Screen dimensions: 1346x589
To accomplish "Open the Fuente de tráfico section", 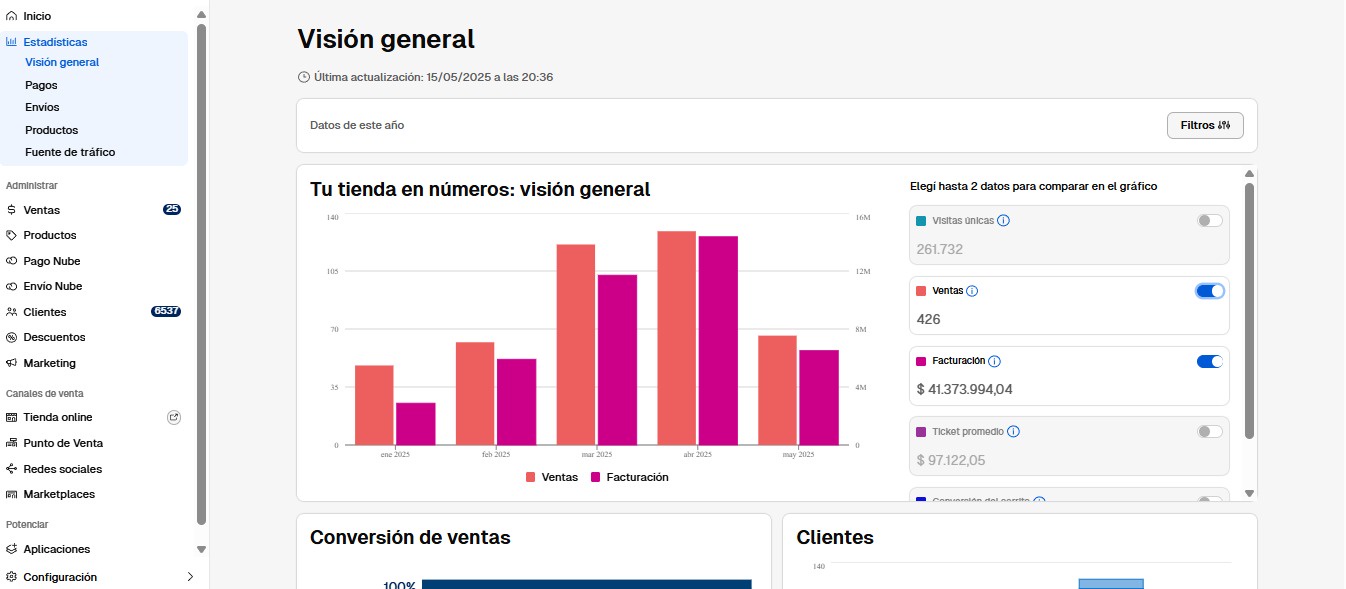I will click(x=70, y=152).
